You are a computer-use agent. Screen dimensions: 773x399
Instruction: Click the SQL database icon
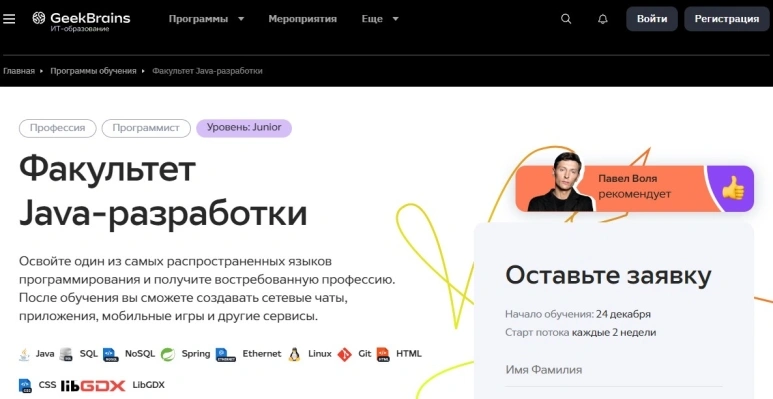66,354
